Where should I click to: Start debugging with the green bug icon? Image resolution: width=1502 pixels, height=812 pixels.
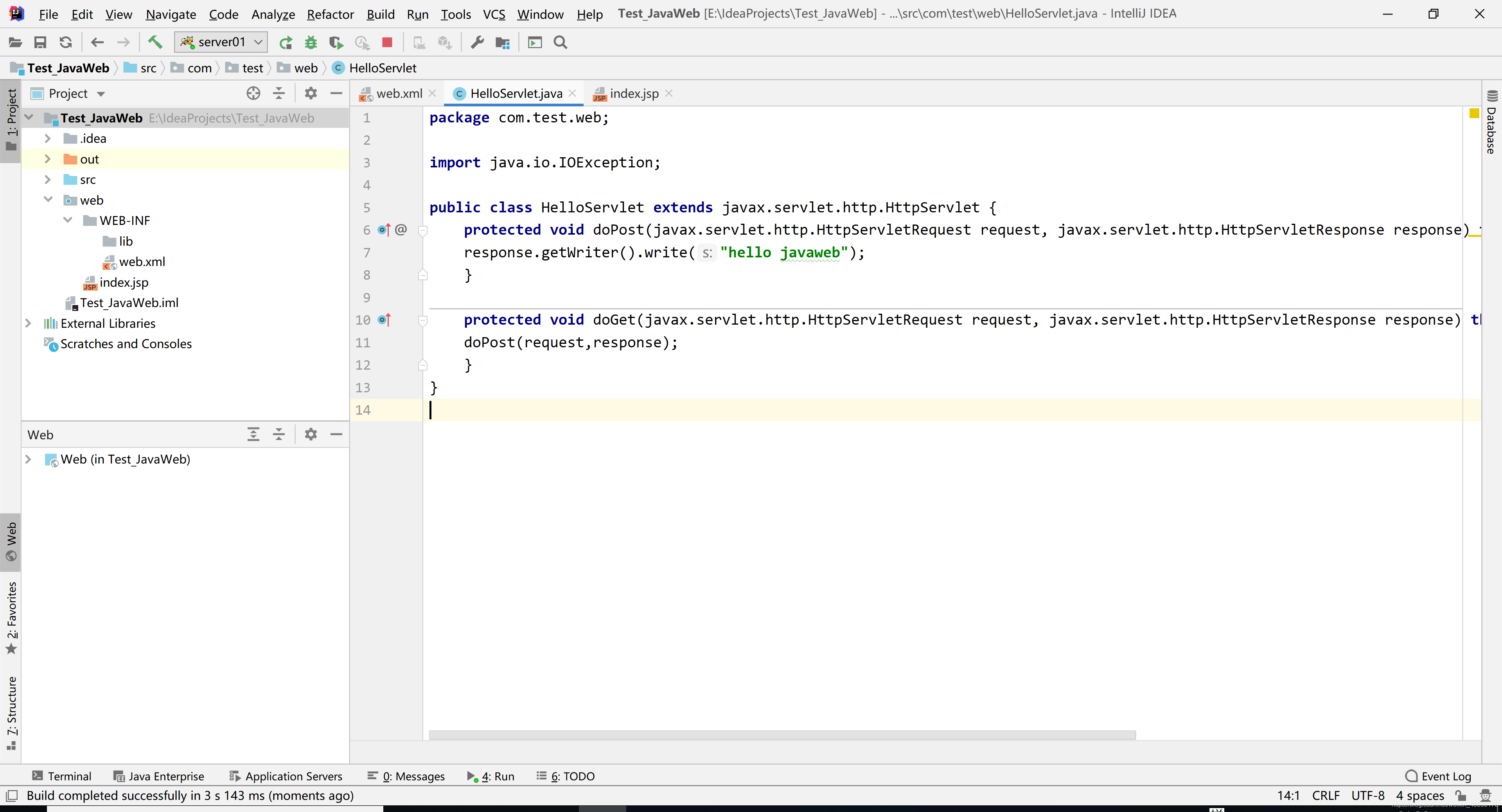coord(311,42)
